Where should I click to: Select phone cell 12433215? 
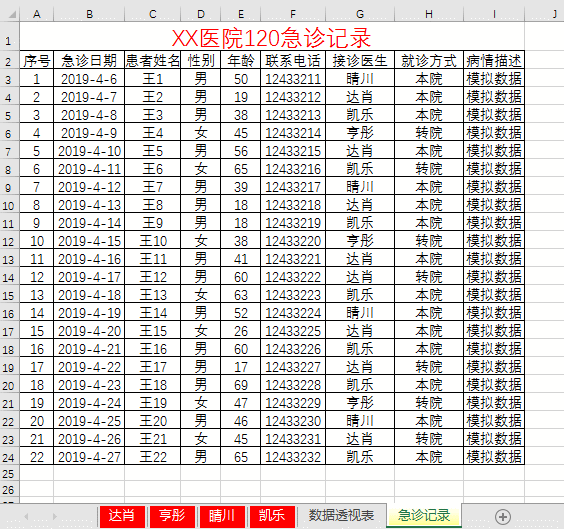(x=293, y=150)
